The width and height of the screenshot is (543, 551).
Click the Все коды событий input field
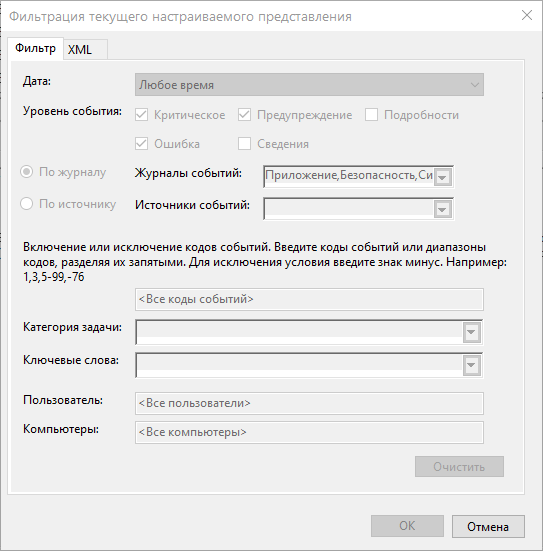point(309,299)
